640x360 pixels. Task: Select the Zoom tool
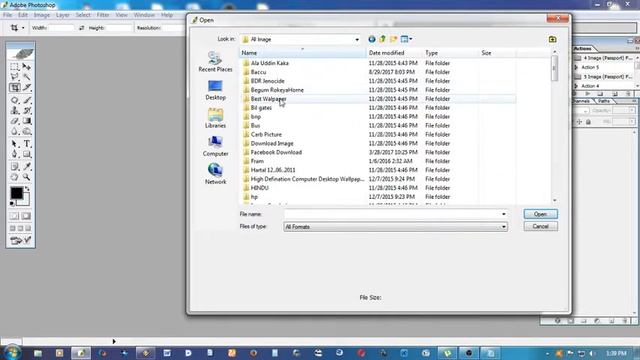(27, 177)
